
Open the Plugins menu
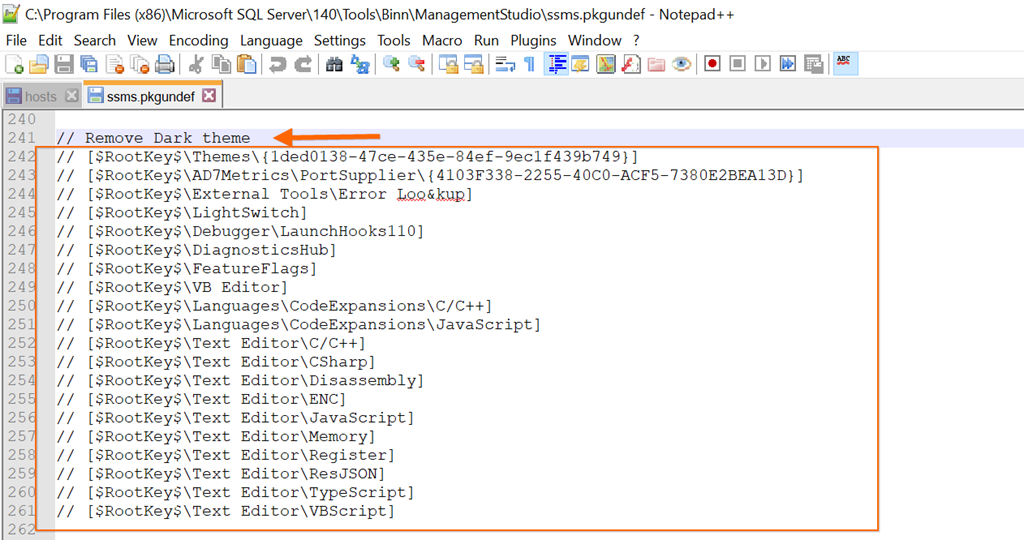pyautogui.click(x=533, y=40)
